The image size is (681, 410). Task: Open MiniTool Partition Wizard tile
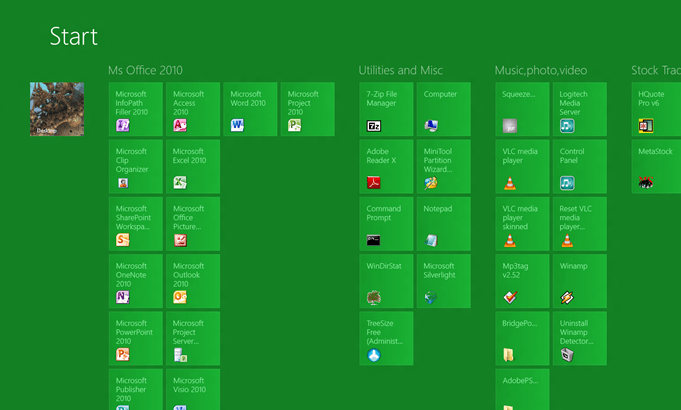443,166
